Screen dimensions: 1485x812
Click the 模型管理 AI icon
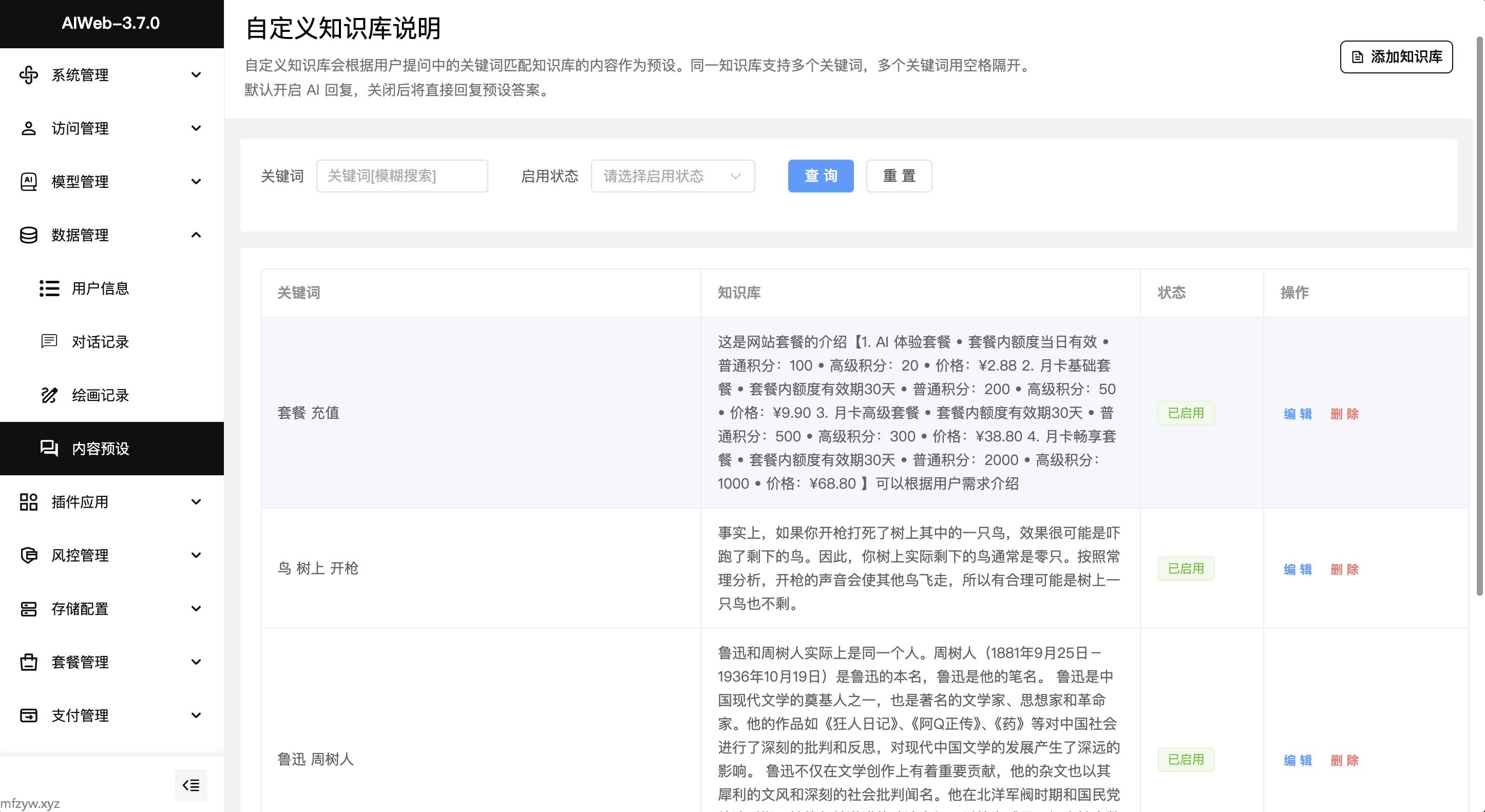coord(28,182)
